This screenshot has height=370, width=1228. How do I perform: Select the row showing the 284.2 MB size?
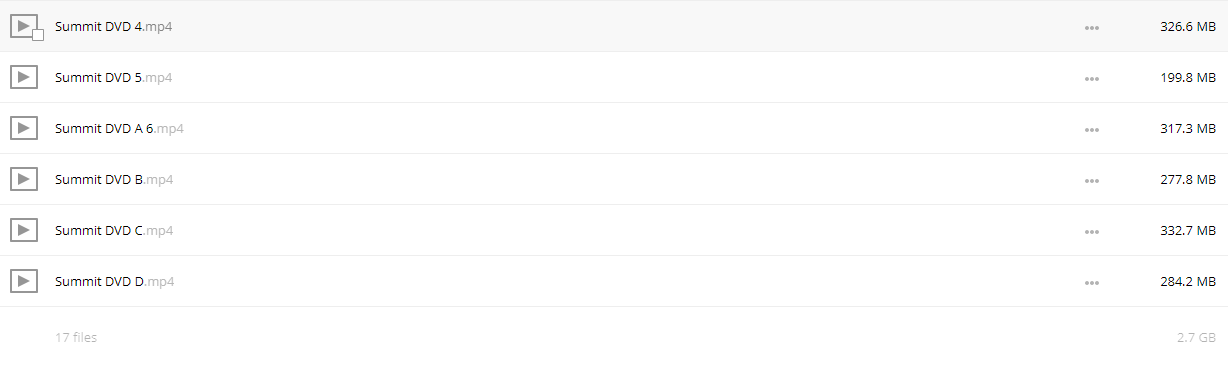614,281
